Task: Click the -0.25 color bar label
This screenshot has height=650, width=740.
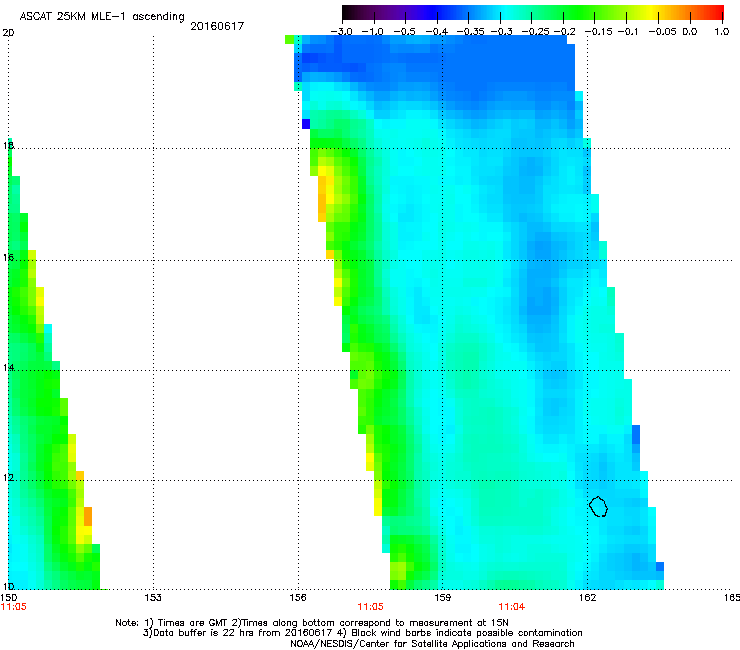Action: pos(535,32)
